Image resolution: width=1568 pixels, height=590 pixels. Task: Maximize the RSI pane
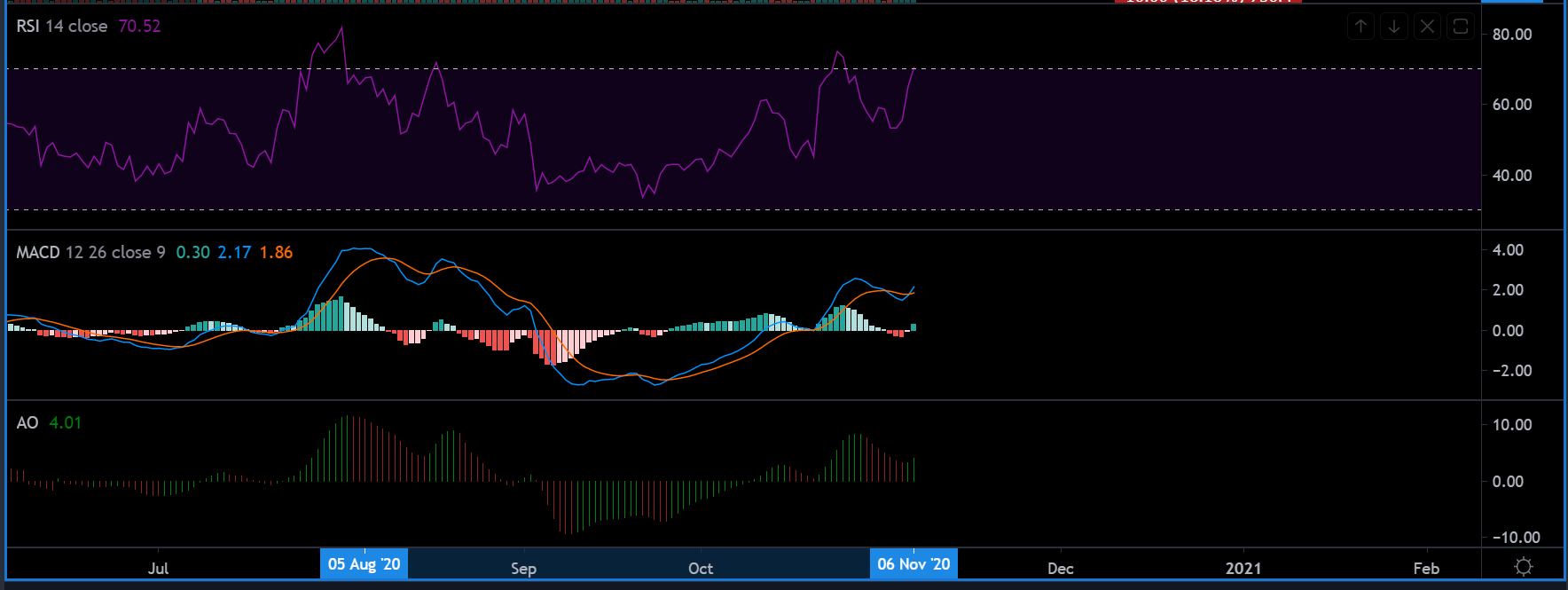(x=1460, y=27)
